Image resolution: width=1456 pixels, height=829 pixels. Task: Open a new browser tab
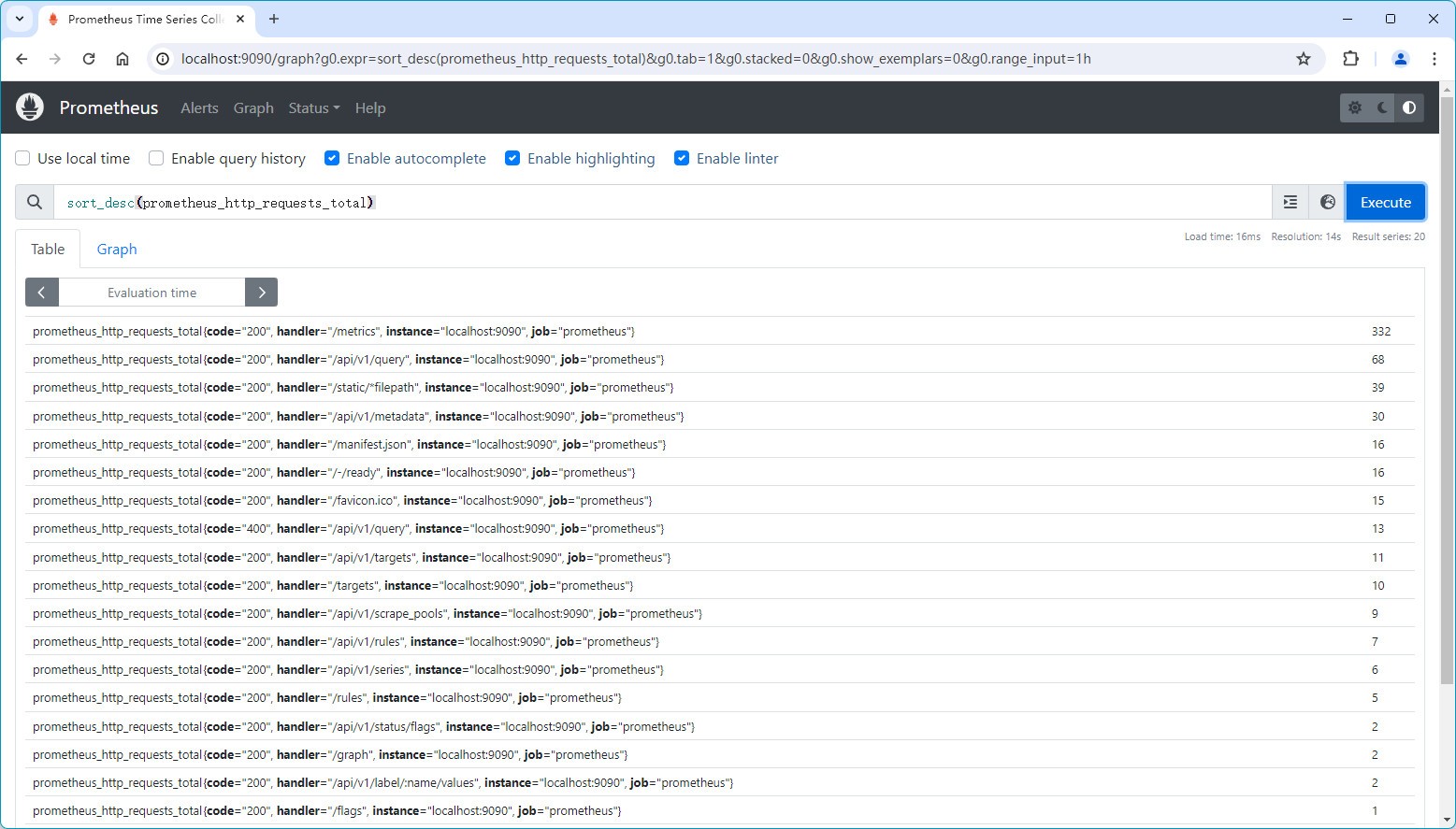click(x=274, y=19)
